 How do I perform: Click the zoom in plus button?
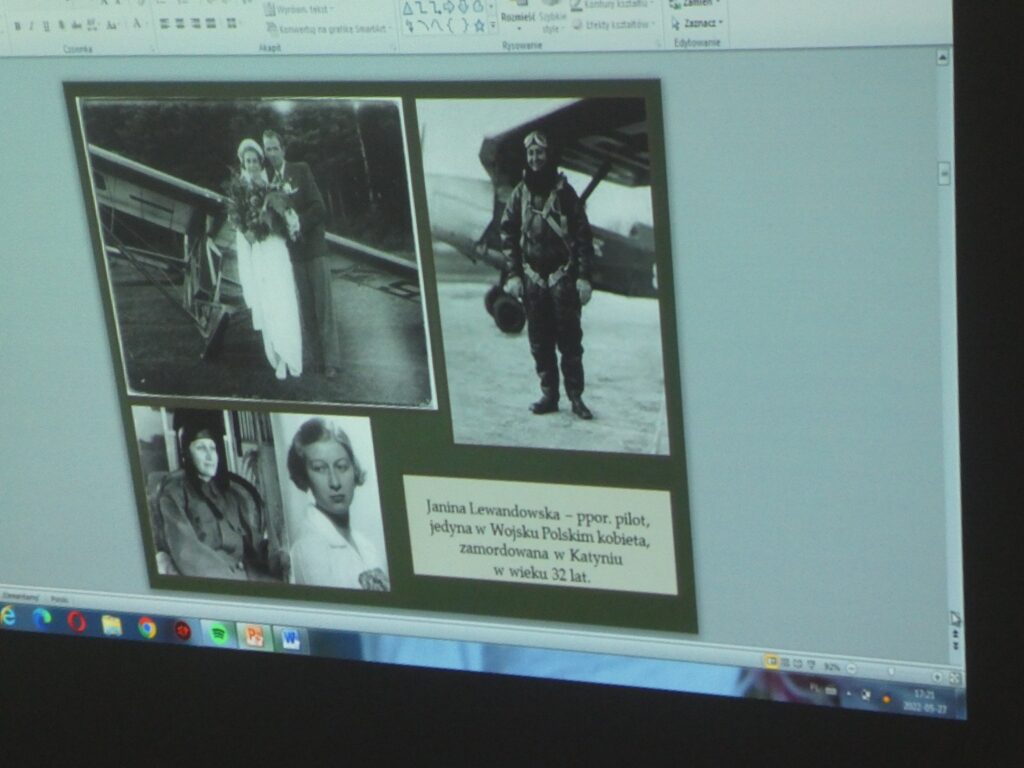(937, 677)
